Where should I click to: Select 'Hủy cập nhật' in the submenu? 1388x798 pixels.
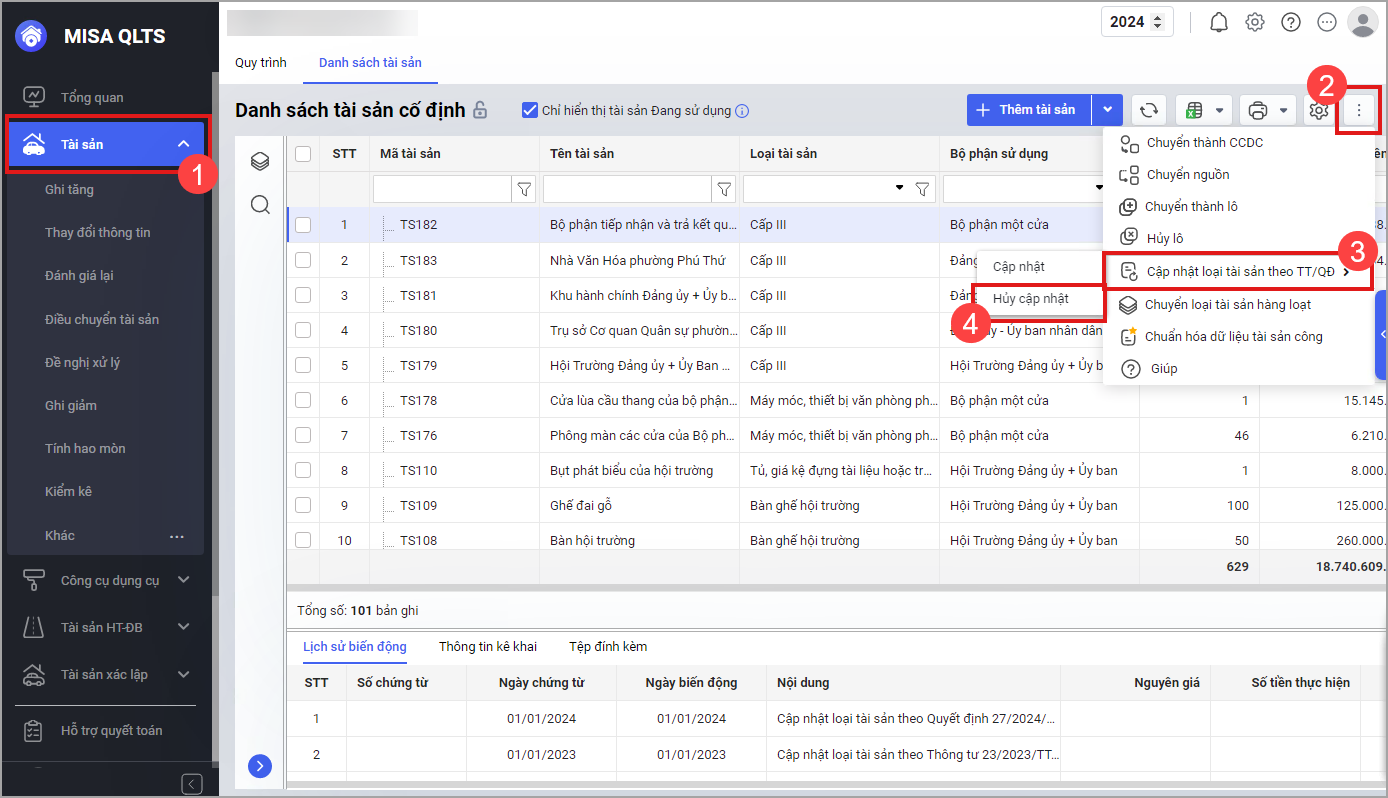[1030, 298]
